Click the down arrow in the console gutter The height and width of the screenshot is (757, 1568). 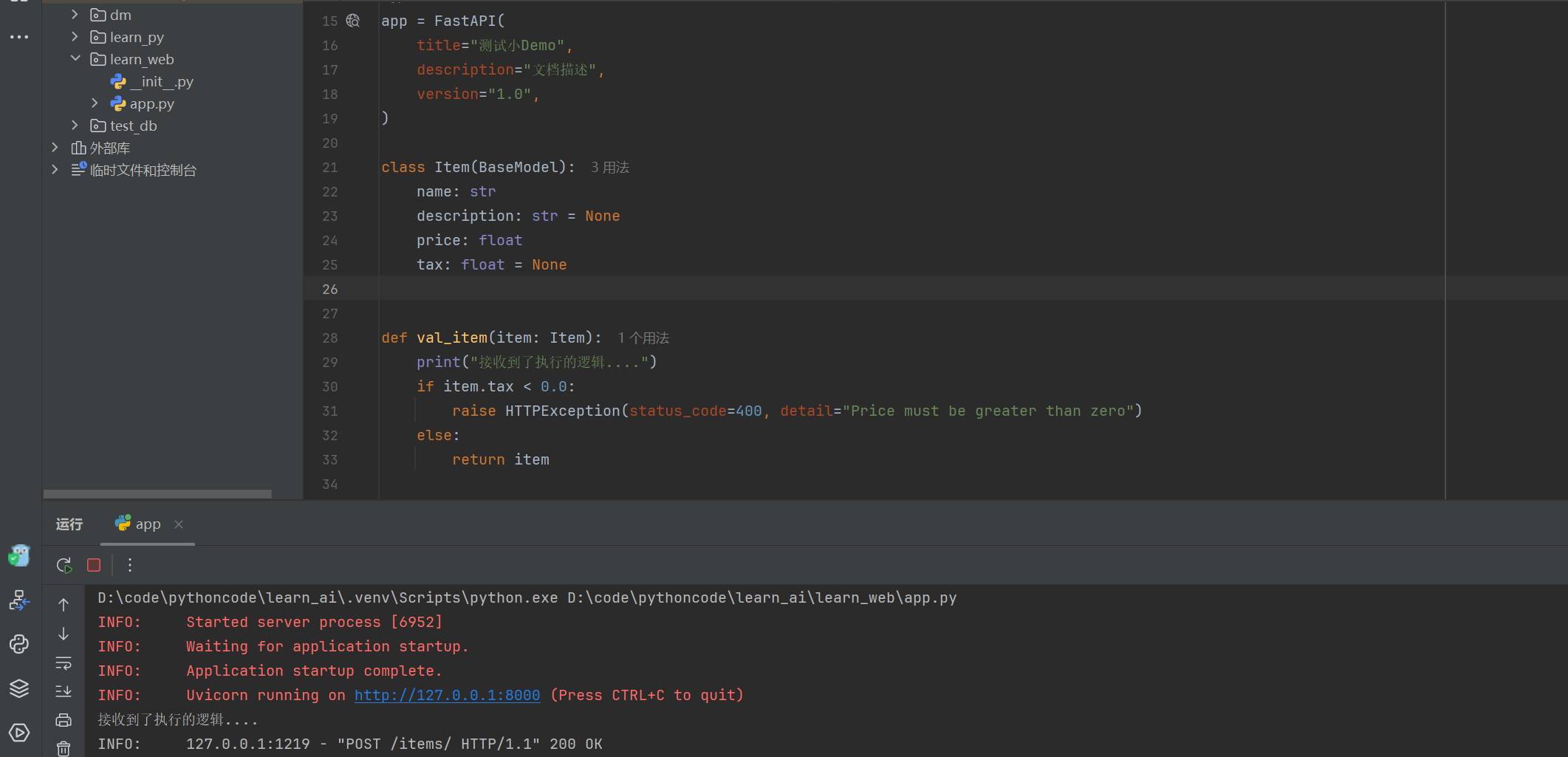click(64, 634)
